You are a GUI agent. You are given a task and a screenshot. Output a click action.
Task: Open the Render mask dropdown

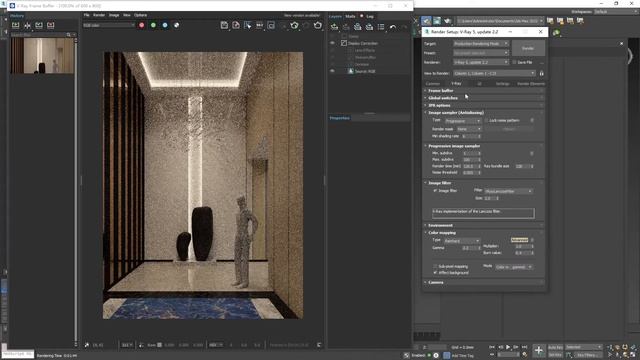click(x=469, y=129)
